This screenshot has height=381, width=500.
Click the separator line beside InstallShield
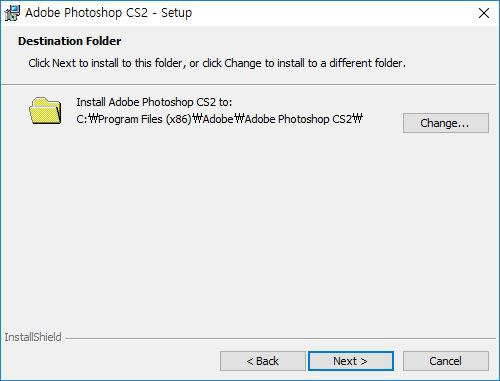[x=281, y=338]
